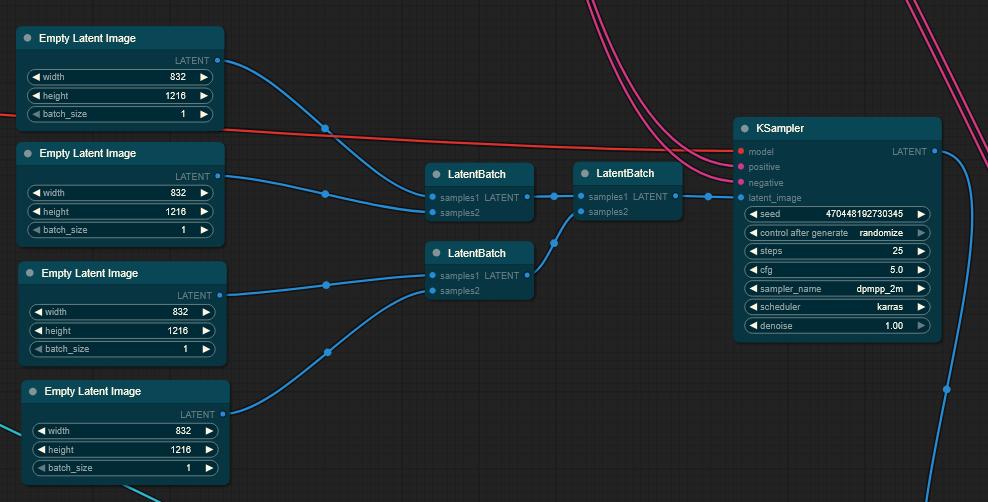
Task: Click samples2 input socket on upper-left LatentBatch
Action: pyautogui.click(x=432, y=212)
